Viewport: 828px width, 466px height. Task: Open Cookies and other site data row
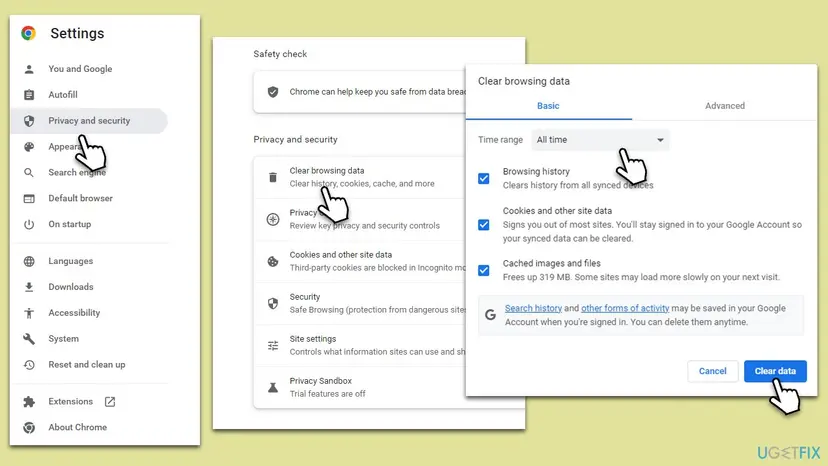coord(360,262)
